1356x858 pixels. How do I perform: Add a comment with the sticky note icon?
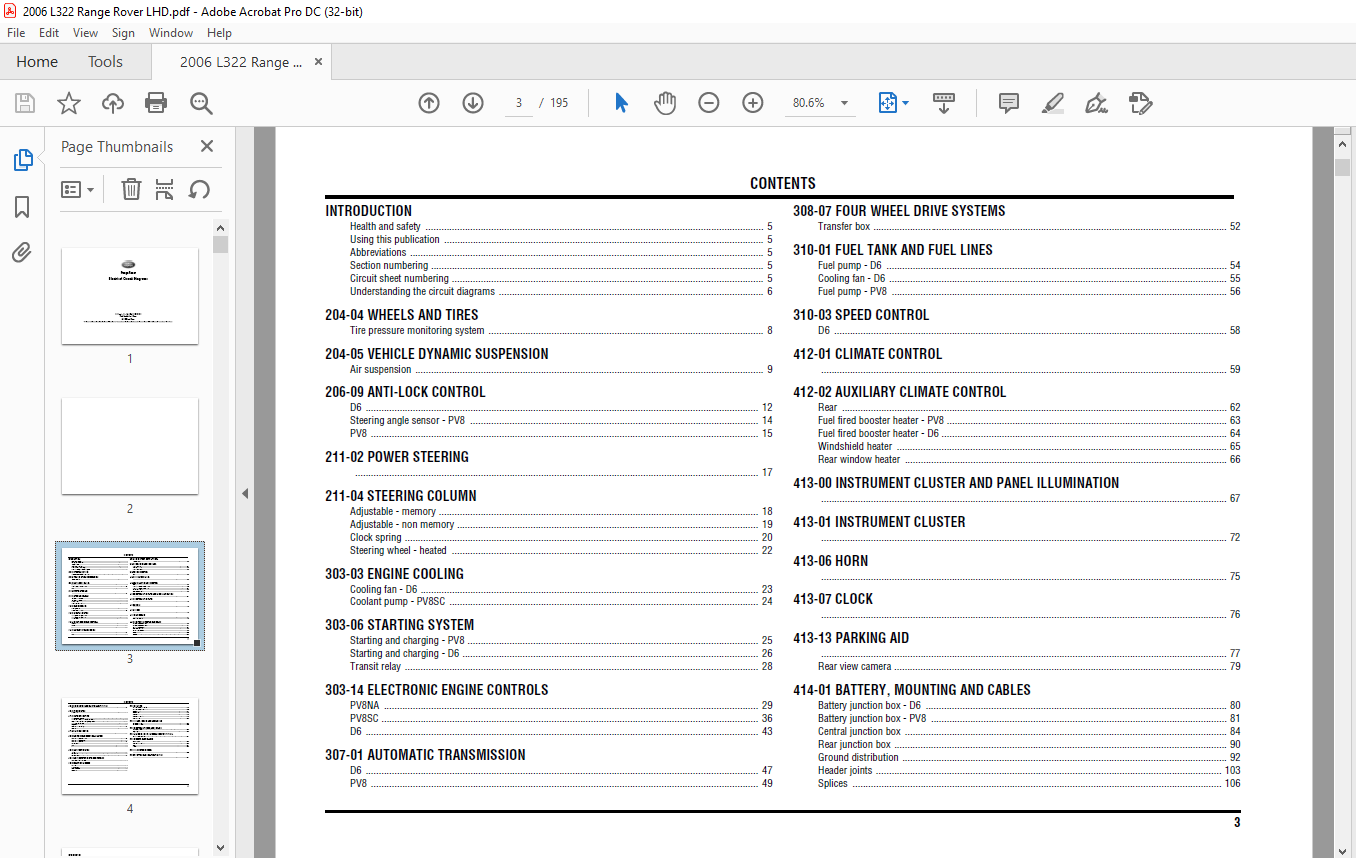click(1009, 103)
